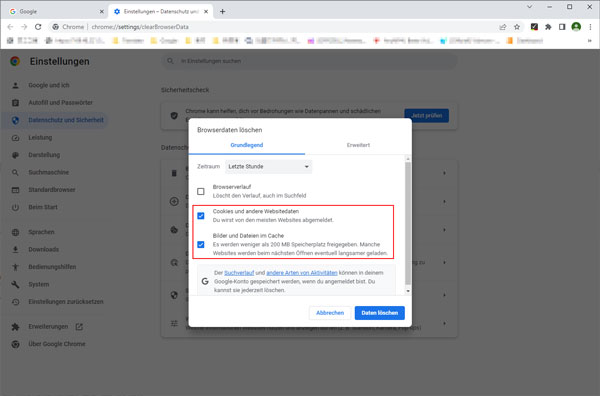Close the Einstellungen tab
The height and width of the screenshot is (396, 600).
206,11
